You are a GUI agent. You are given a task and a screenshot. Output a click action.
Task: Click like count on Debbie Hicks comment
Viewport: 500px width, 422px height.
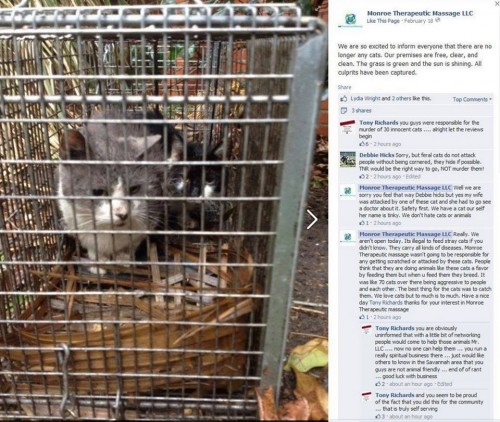[364, 176]
